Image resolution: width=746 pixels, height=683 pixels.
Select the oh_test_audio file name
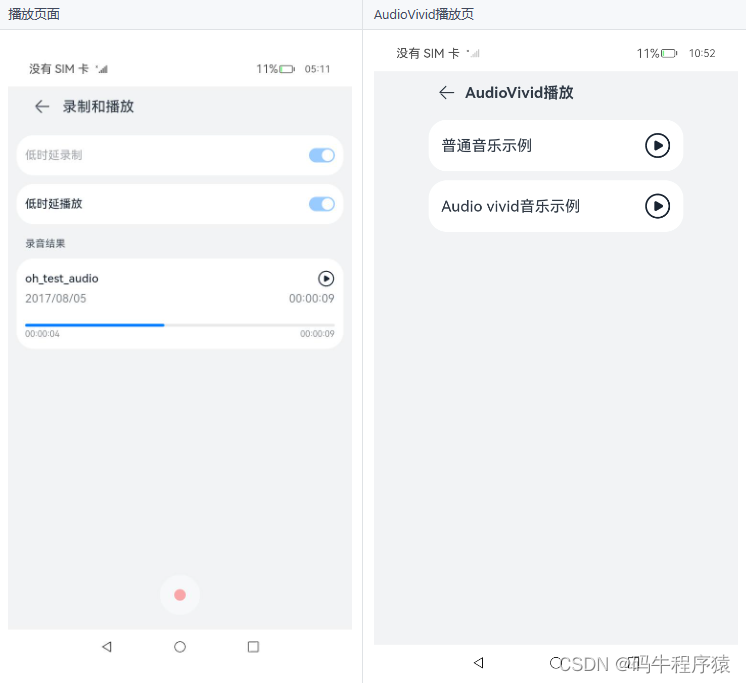click(62, 279)
